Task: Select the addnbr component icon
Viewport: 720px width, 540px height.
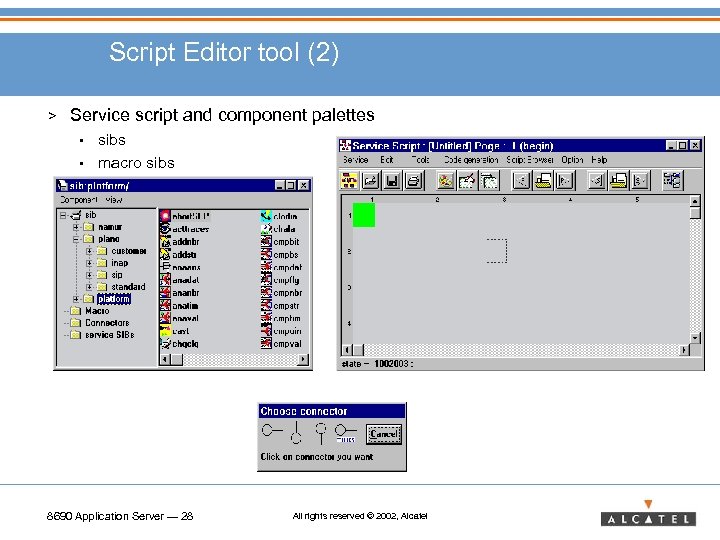Action: click(165, 241)
